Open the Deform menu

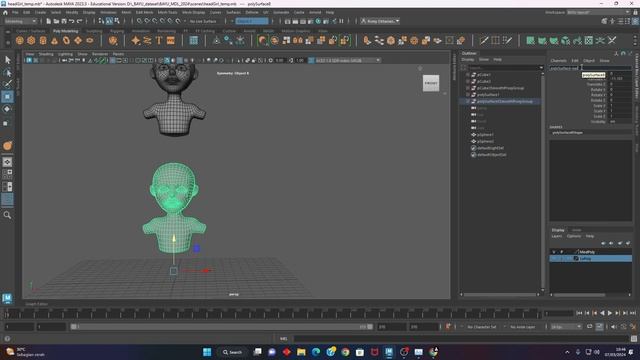tap(251, 12)
